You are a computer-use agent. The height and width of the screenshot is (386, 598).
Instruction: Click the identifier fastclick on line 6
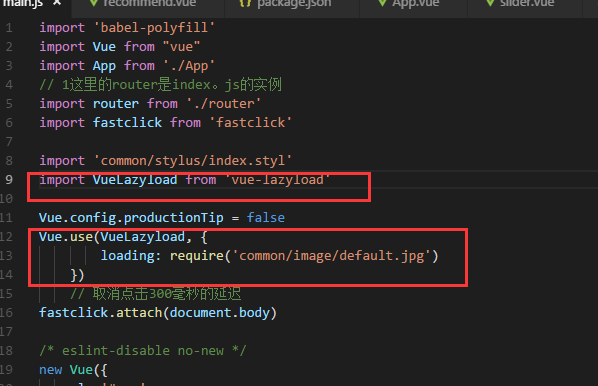coord(127,123)
